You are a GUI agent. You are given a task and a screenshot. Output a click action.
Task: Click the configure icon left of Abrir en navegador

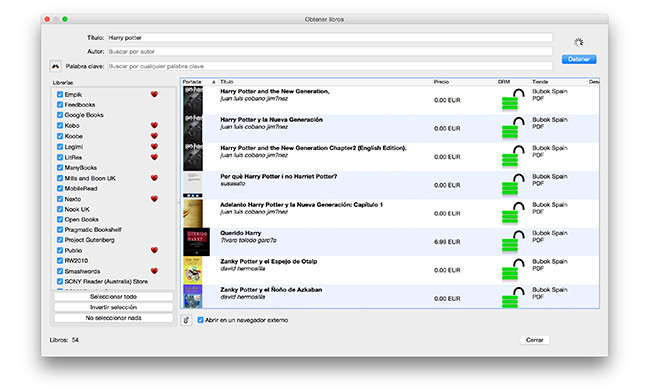(187, 320)
